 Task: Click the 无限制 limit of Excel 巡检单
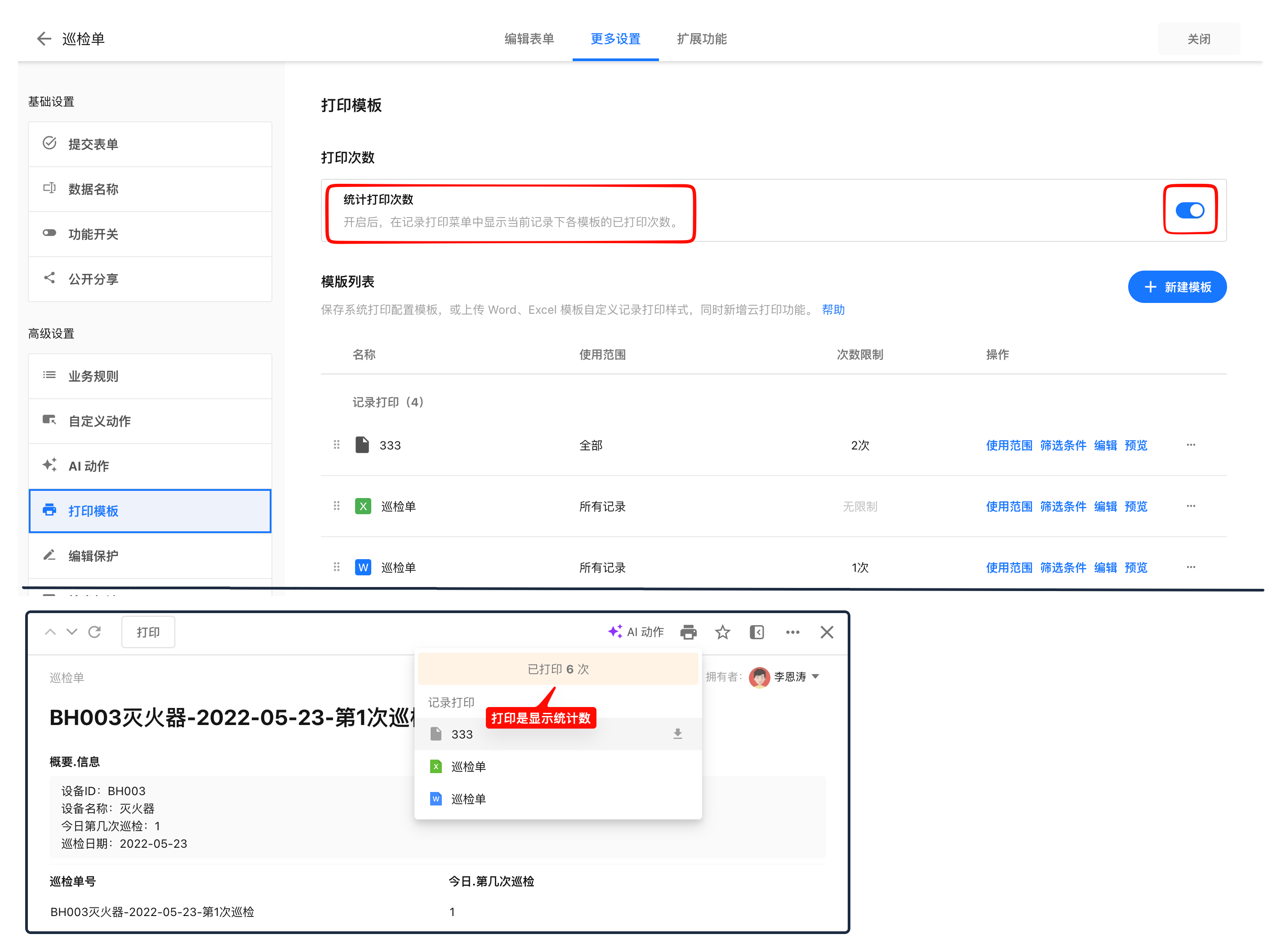(x=860, y=507)
